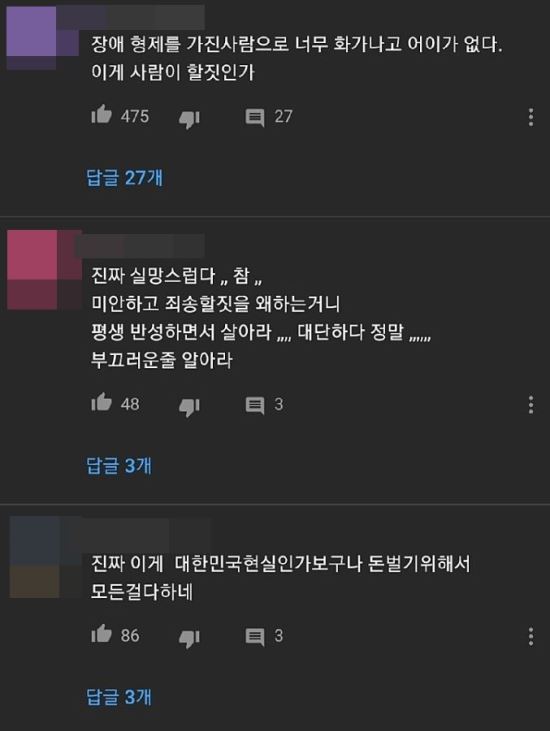Dislike the comment with 86 likes

click(189, 638)
